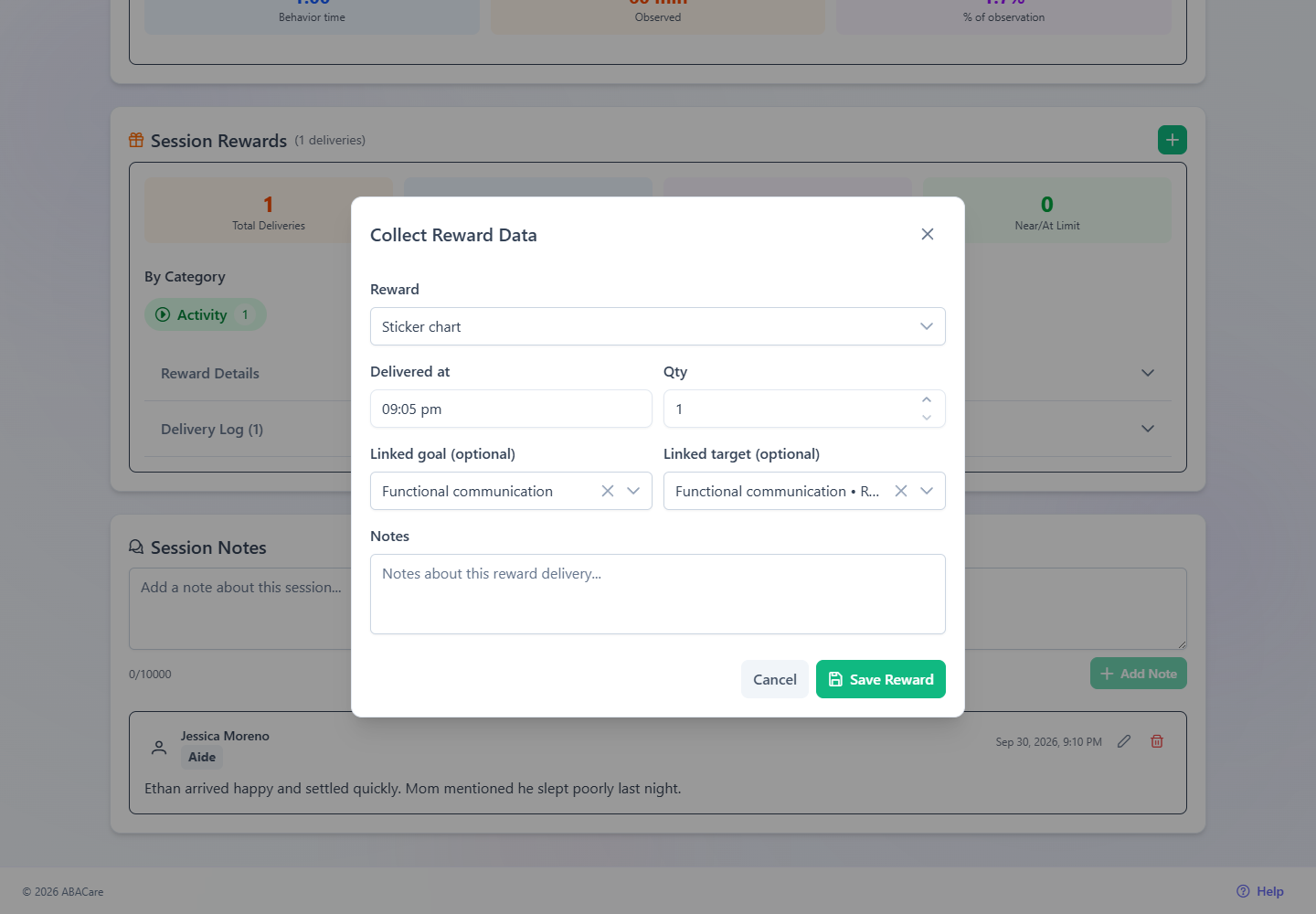The image size is (1316, 914).
Task: Click the Session Rewards gift icon
Action: click(136, 140)
